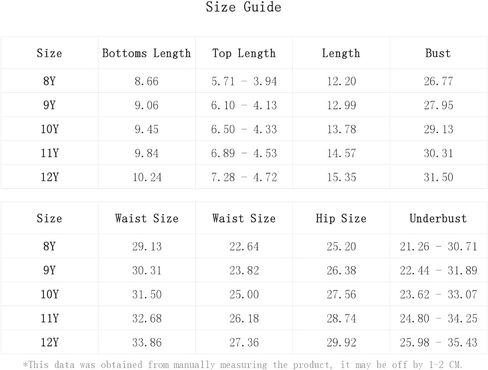Select the Hip Size column header
The image size is (488, 370).
[x=341, y=218]
